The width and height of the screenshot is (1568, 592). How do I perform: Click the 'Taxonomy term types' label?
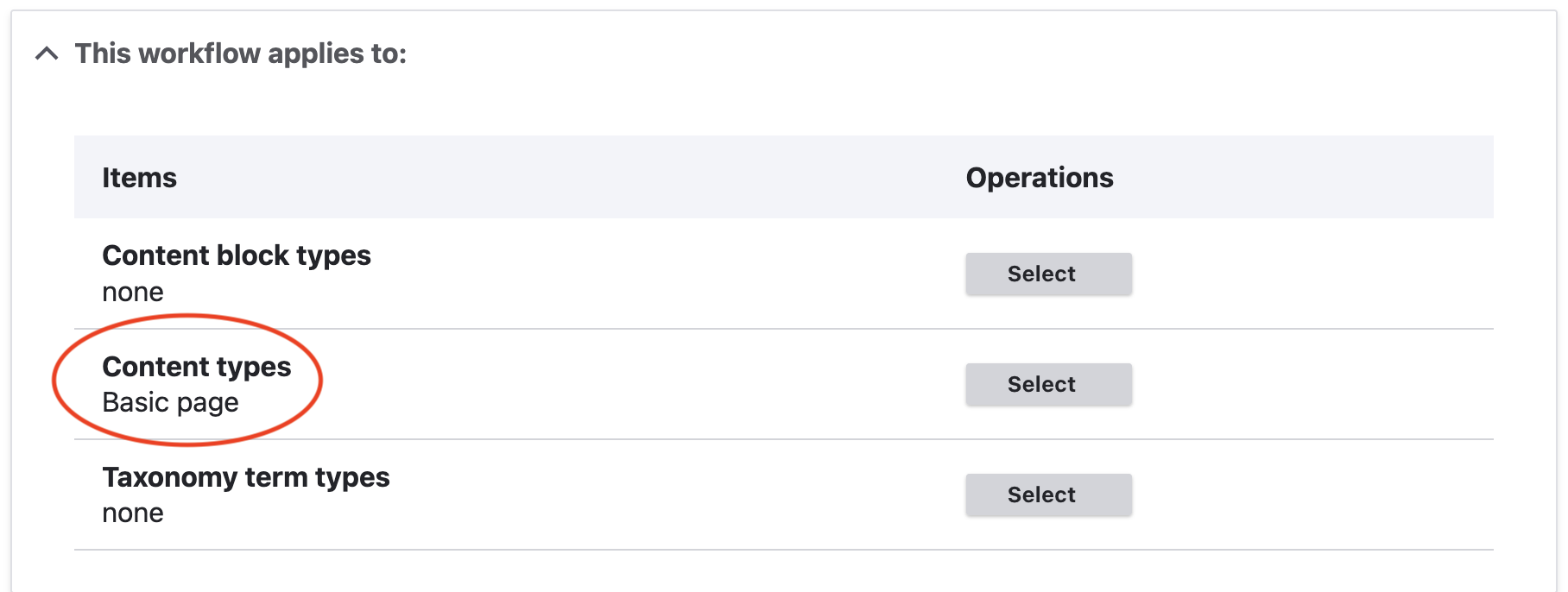(245, 477)
